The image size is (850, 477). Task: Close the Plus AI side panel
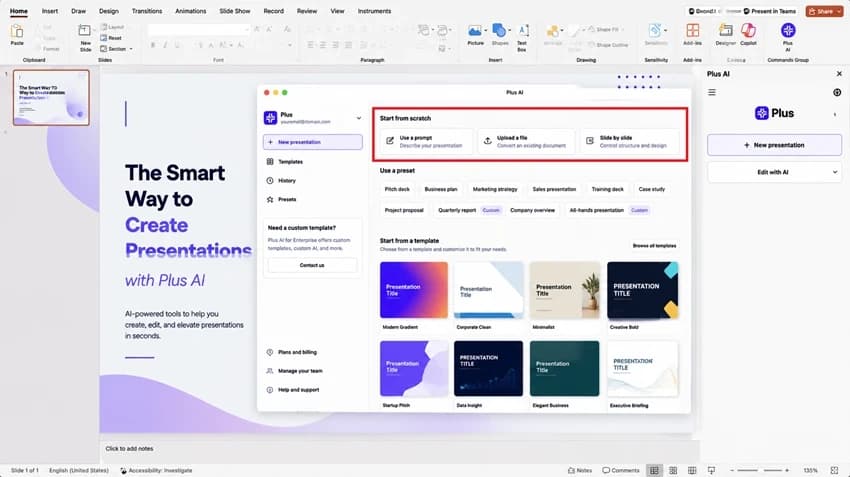(x=839, y=74)
